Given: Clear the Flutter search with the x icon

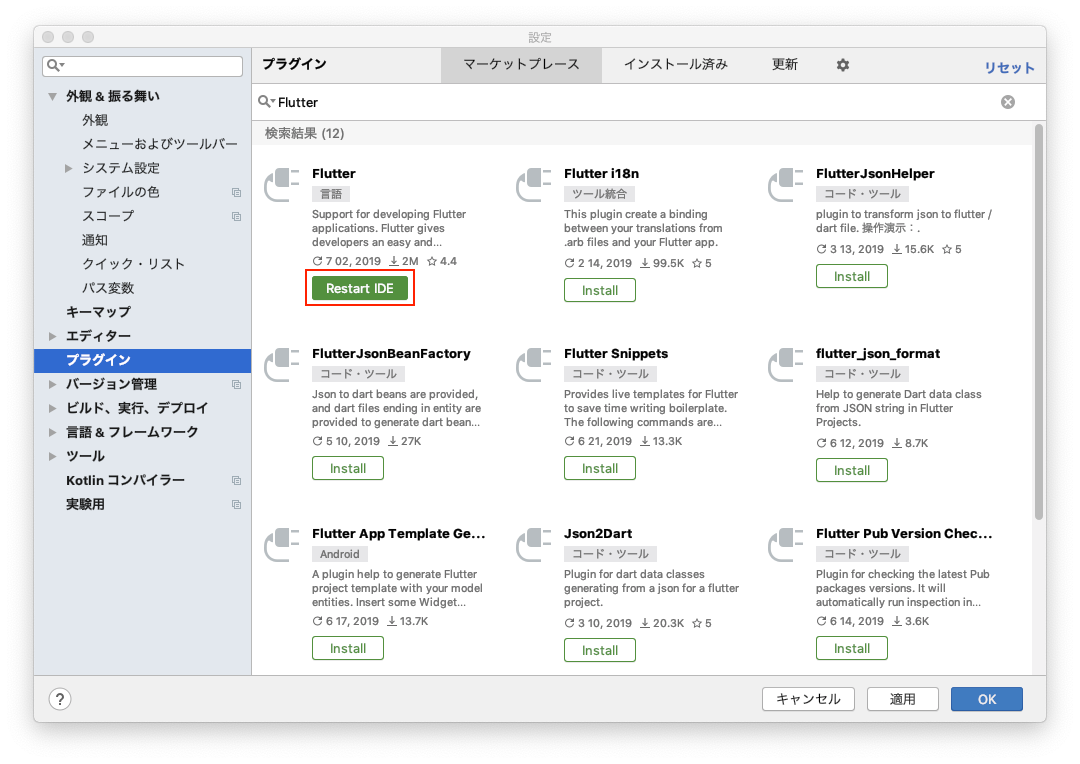Looking at the screenshot, I should 1008,101.
